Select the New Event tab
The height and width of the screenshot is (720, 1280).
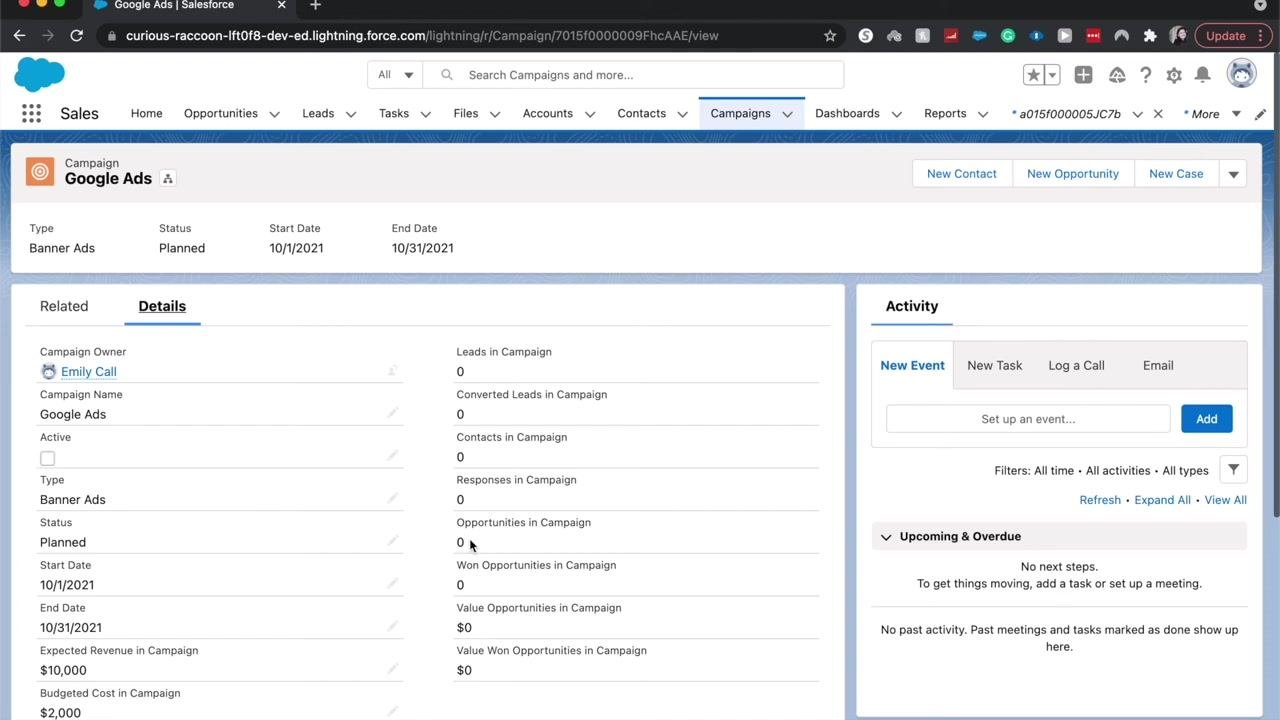(x=912, y=365)
